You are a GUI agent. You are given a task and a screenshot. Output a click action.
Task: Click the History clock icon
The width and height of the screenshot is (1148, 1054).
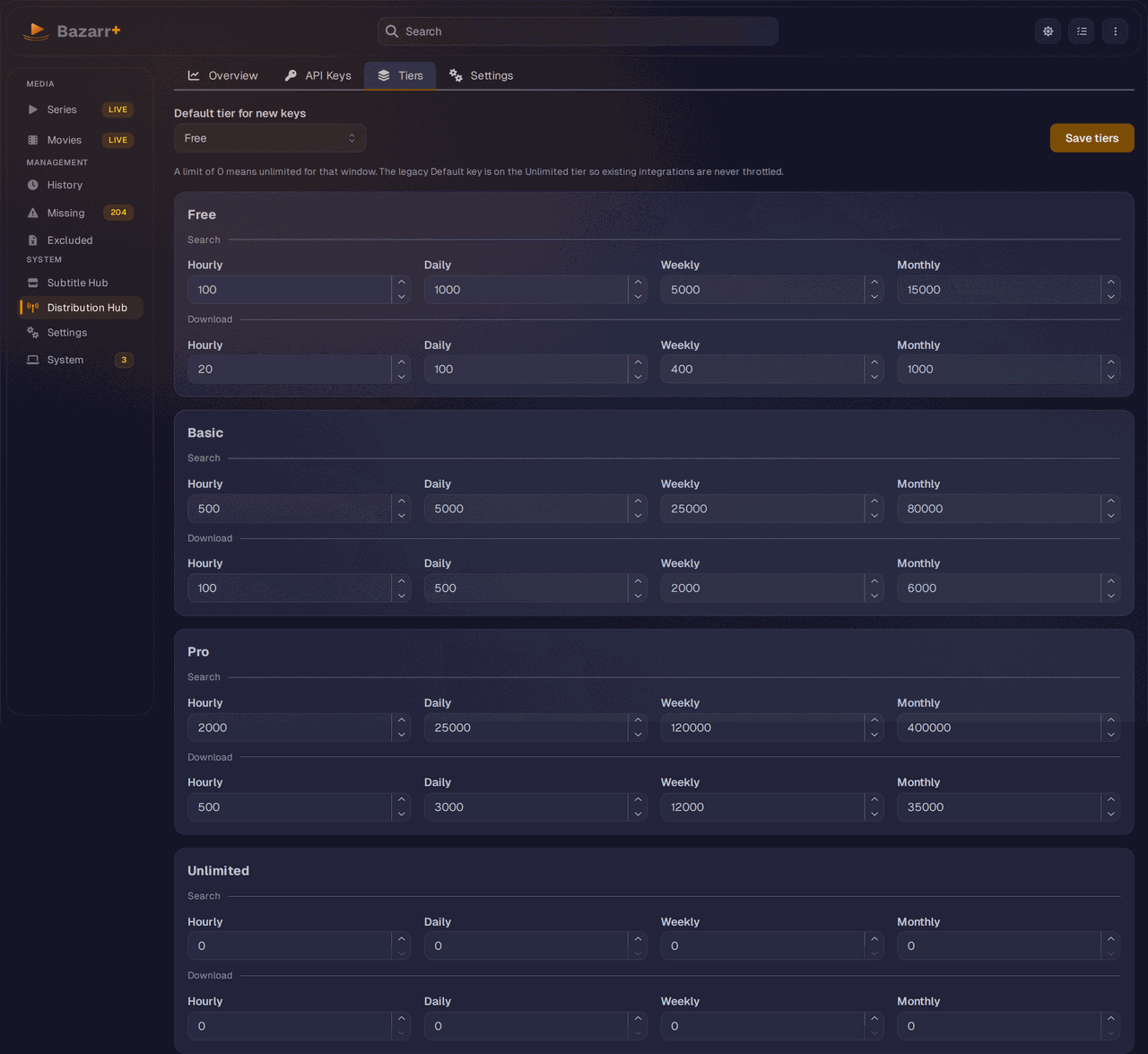point(33,185)
